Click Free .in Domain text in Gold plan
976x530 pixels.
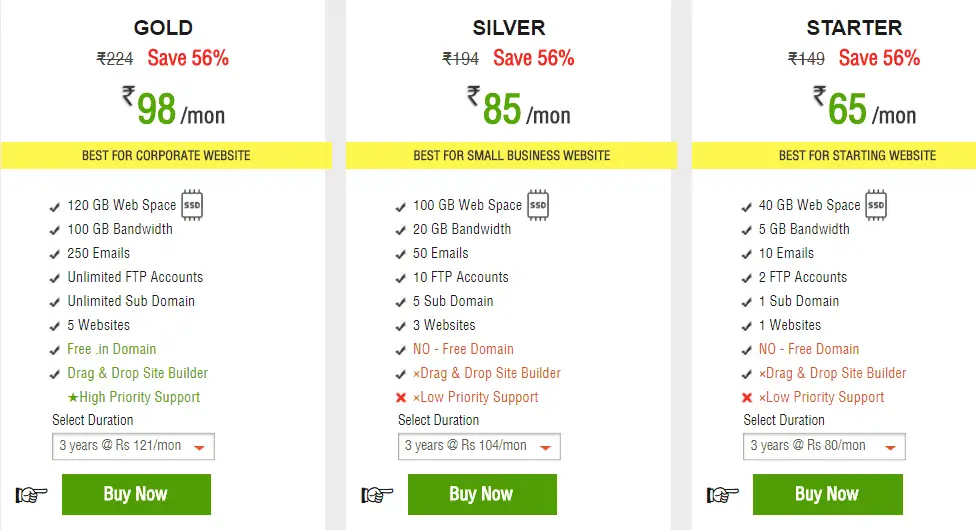tap(112, 349)
